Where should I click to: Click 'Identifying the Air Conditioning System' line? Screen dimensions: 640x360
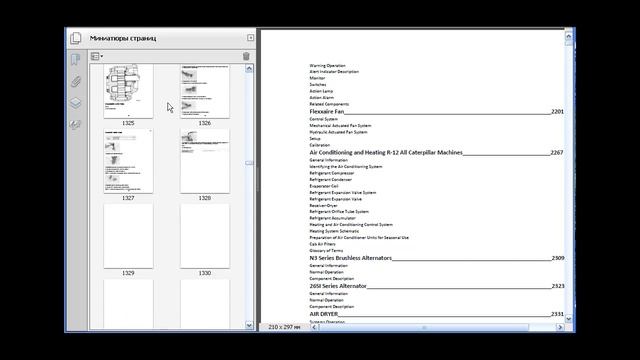[x=346, y=167]
